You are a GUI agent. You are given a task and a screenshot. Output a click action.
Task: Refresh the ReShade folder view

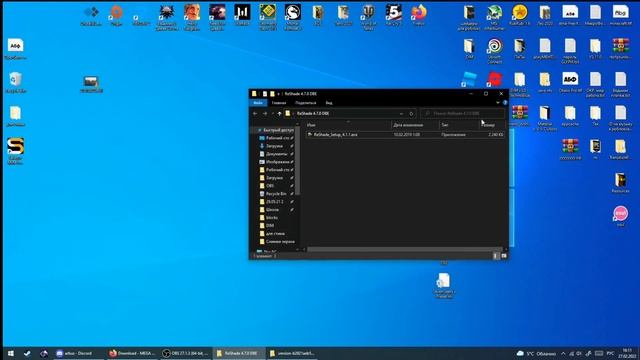coord(411,113)
